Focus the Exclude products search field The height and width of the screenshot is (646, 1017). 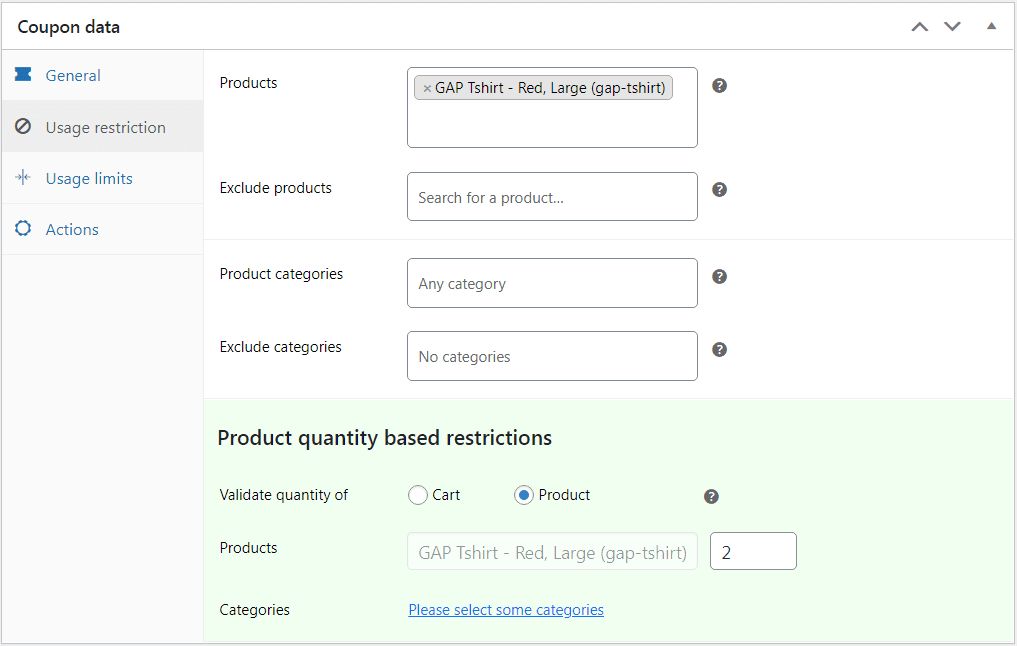point(552,197)
